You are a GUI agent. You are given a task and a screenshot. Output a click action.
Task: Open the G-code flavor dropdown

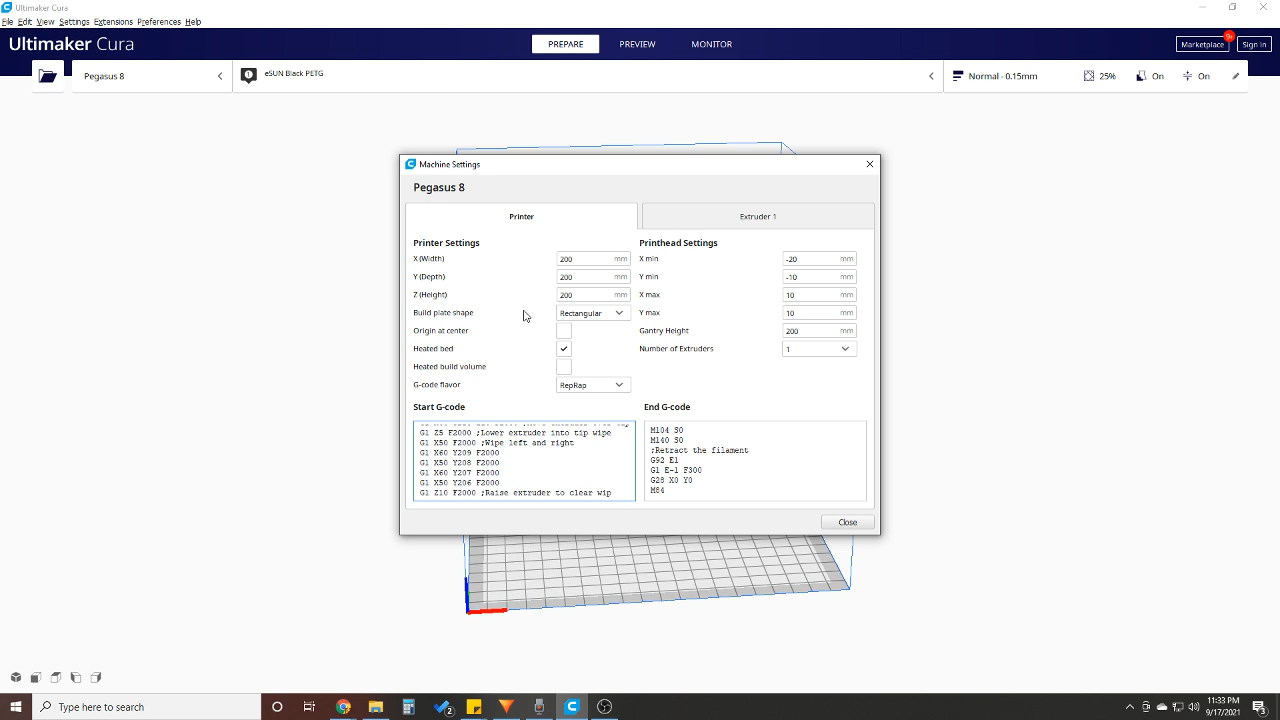point(593,385)
